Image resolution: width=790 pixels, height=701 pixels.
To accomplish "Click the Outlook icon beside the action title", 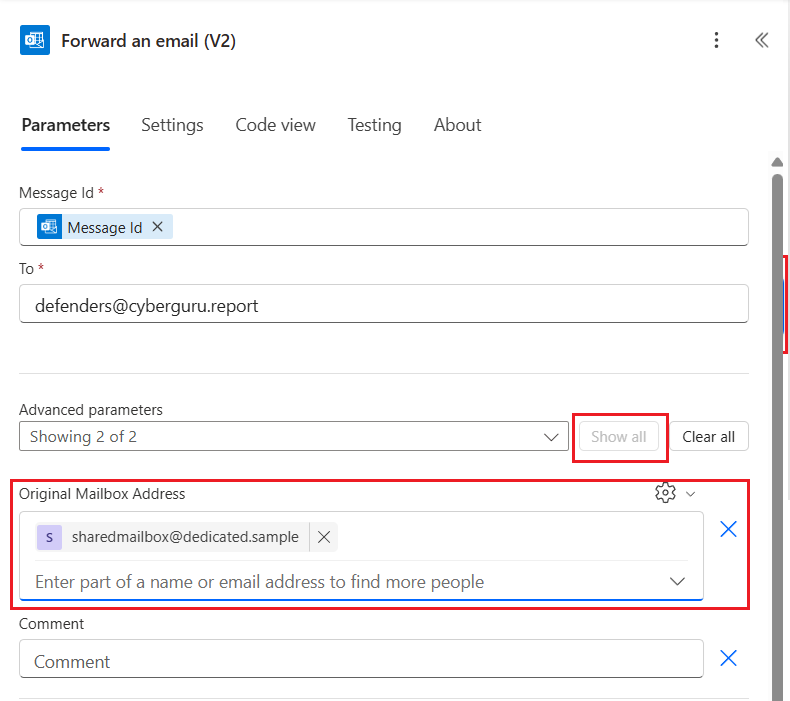I will (x=35, y=40).
